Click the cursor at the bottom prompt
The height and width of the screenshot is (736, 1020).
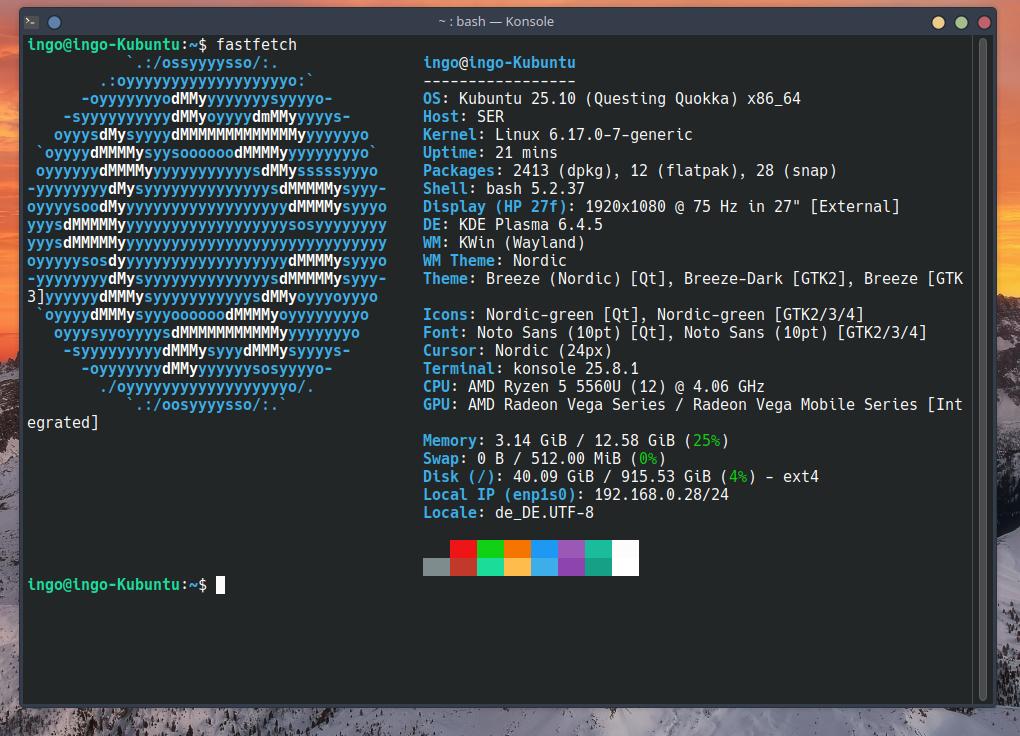tap(220, 585)
